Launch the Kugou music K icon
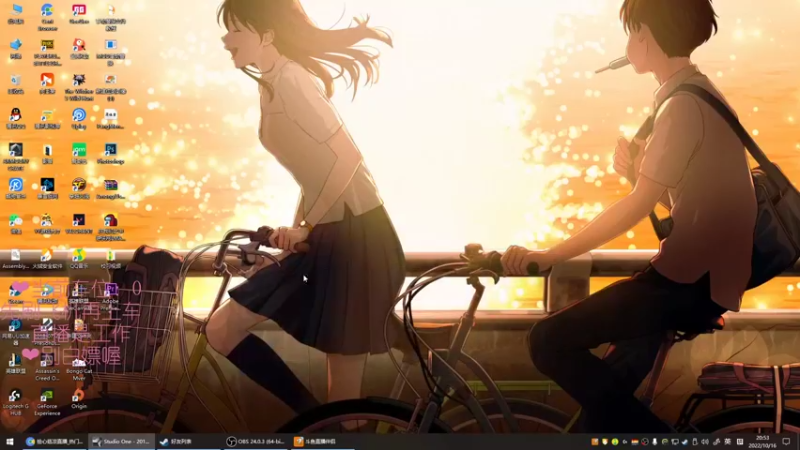Screen dimensions: 800x450 tap(16, 188)
